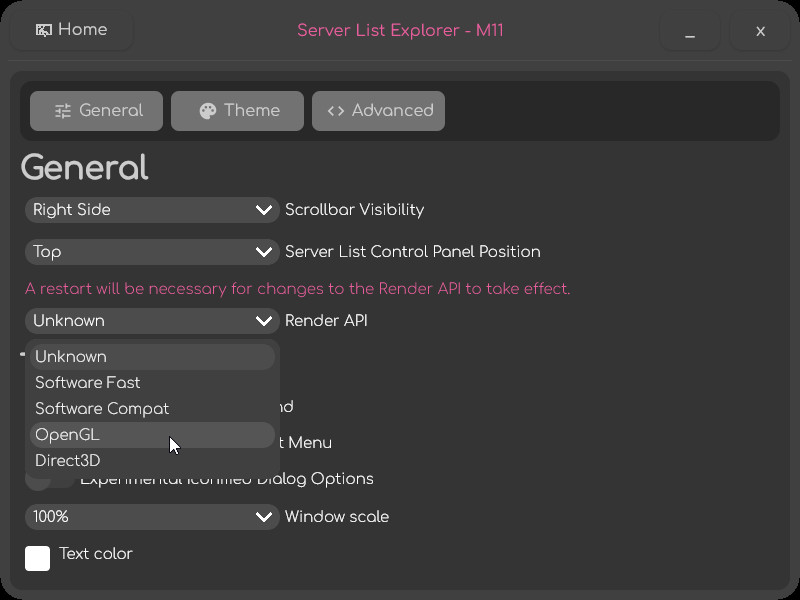Viewport: 800px width, 600px height.
Task: Open the Window scale dropdown
Action: click(x=152, y=517)
